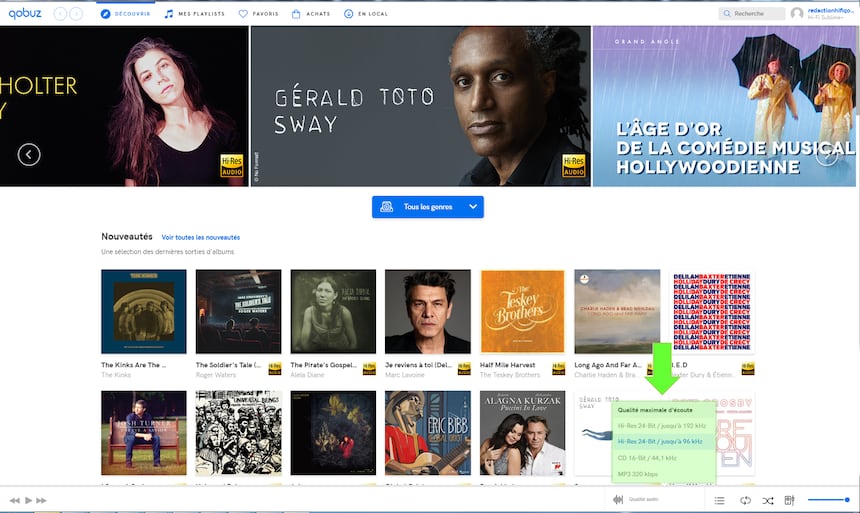Viewport: 860px width, 513px height.
Task: Click The Teskey Brothers artist name
Action: pyautogui.click(x=510, y=375)
